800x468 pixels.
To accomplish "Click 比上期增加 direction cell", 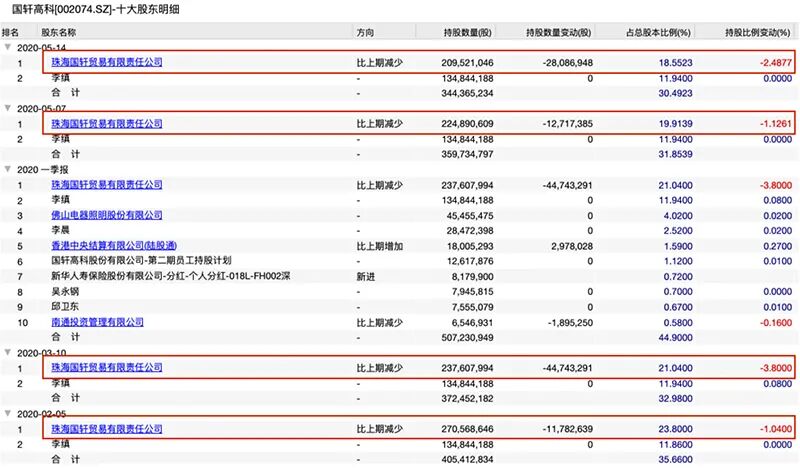I will point(380,246).
